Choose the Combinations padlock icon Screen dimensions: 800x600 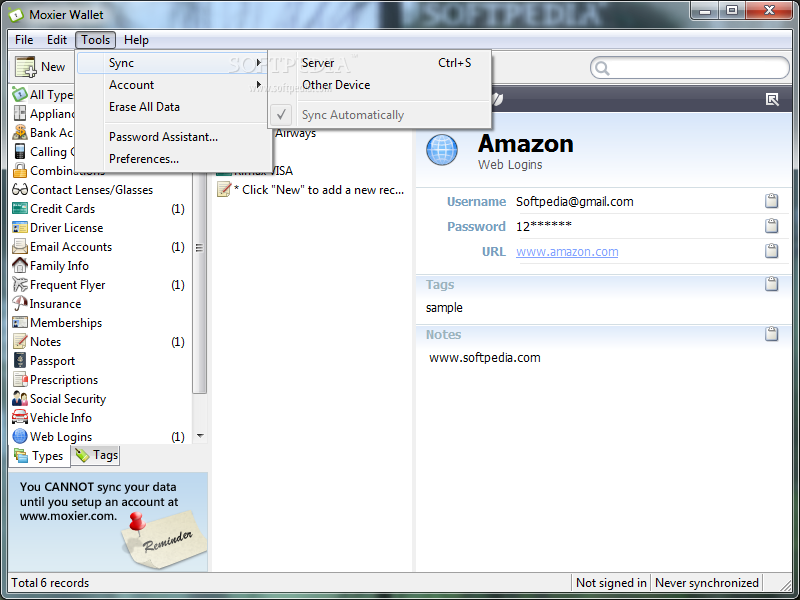20,170
